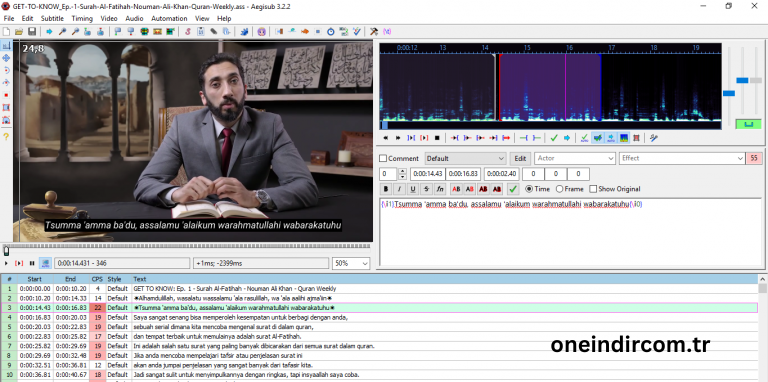Image resolution: width=768 pixels, height=382 pixels.
Task: Select the standard crosshair video tool
Action: point(6,46)
